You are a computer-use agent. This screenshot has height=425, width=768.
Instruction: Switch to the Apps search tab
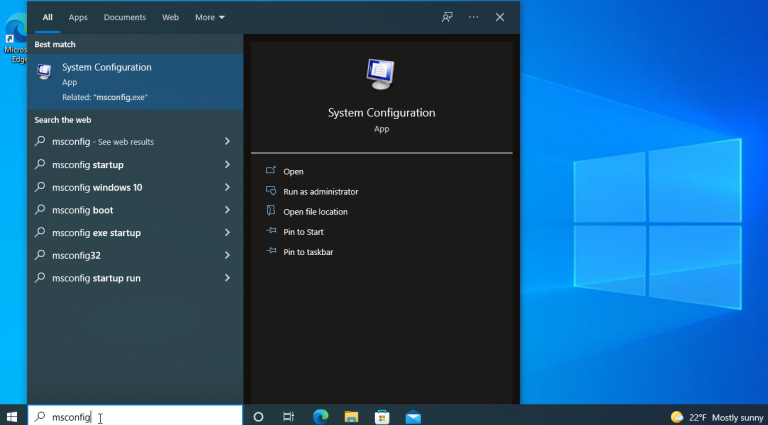78,17
